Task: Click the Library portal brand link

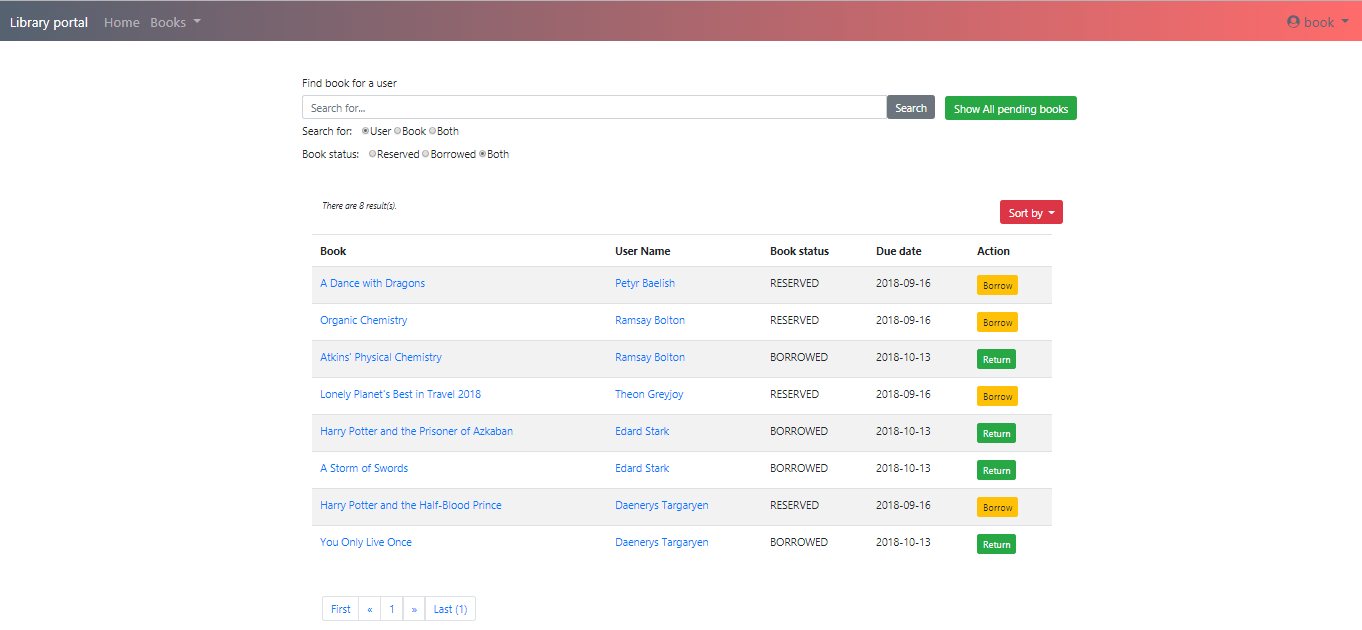Action: click(x=49, y=22)
